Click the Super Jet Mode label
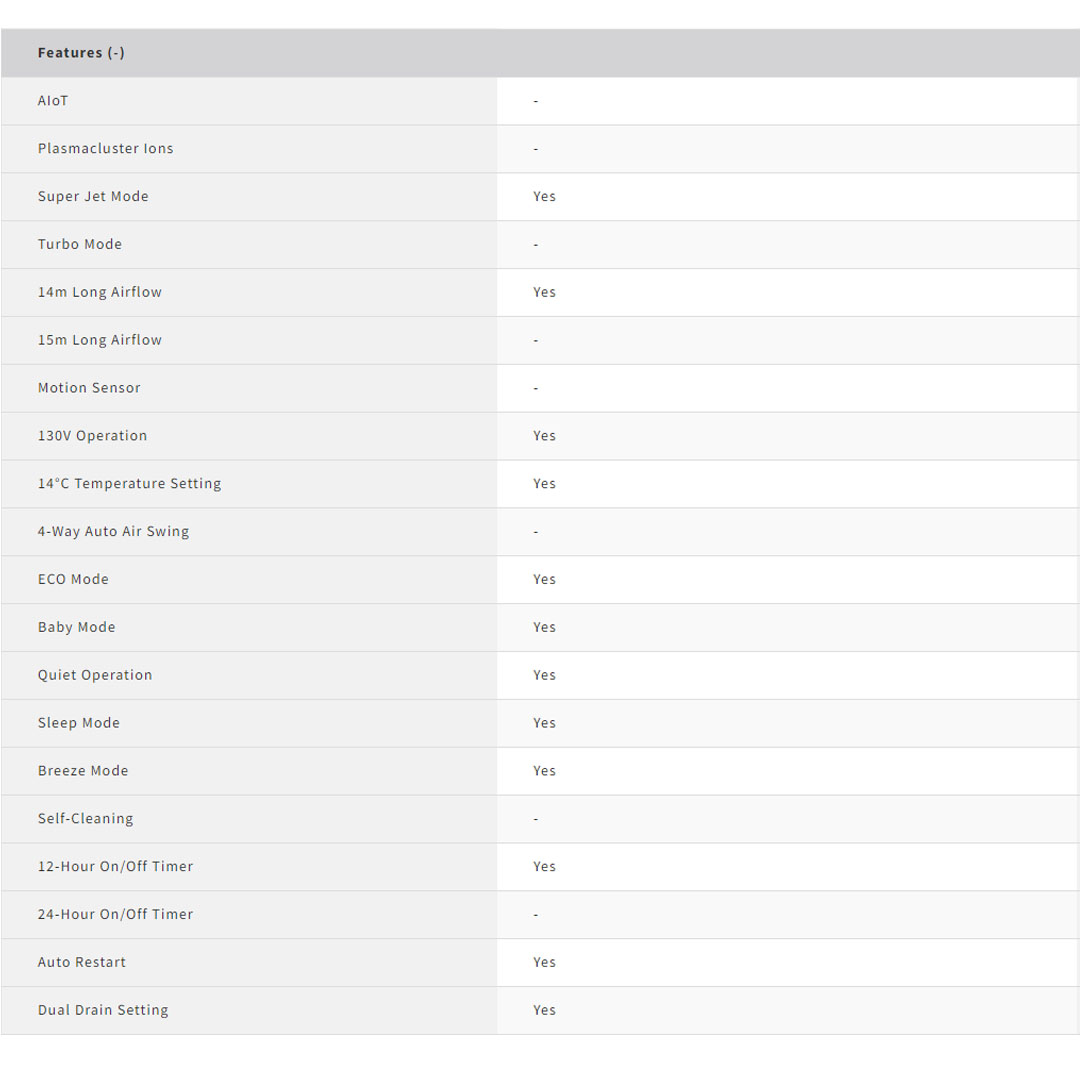The height and width of the screenshot is (1080, 1080). [93, 197]
